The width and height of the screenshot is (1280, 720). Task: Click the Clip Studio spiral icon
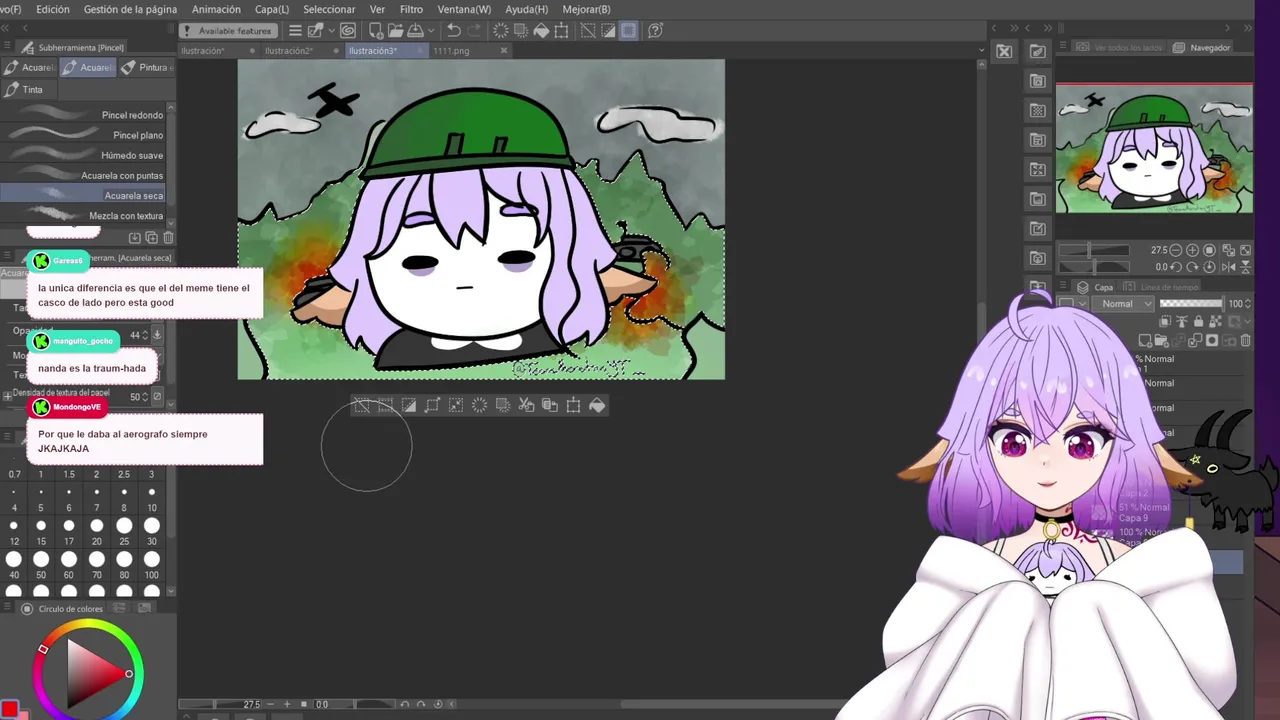350,31
